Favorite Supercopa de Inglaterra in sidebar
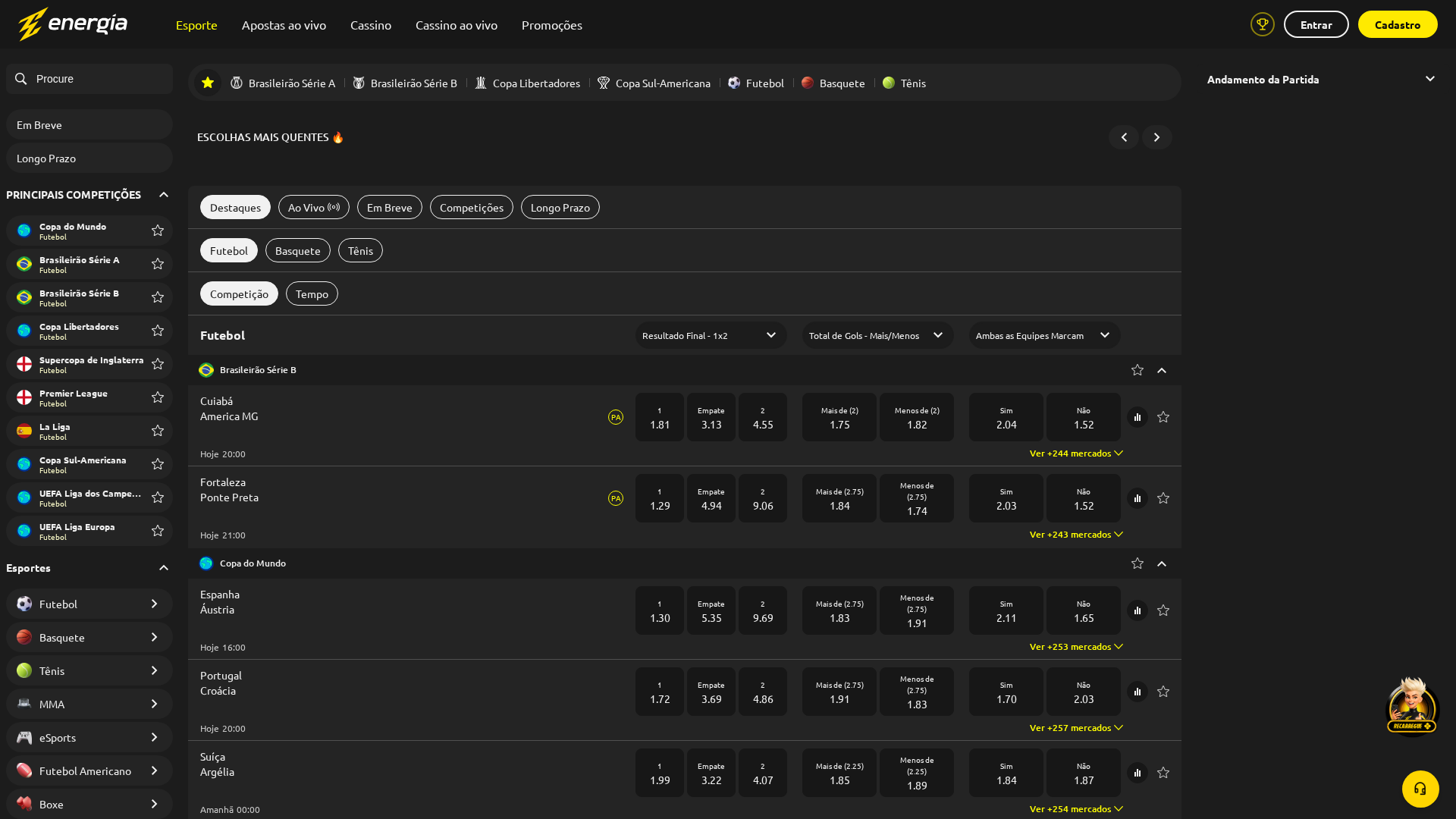 click(x=158, y=364)
